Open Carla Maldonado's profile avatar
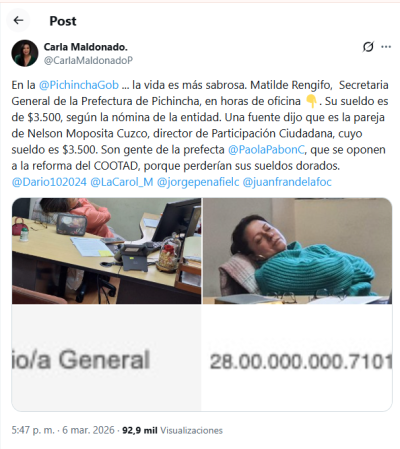This screenshot has height=449, width=400. click(x=25, y=53)
